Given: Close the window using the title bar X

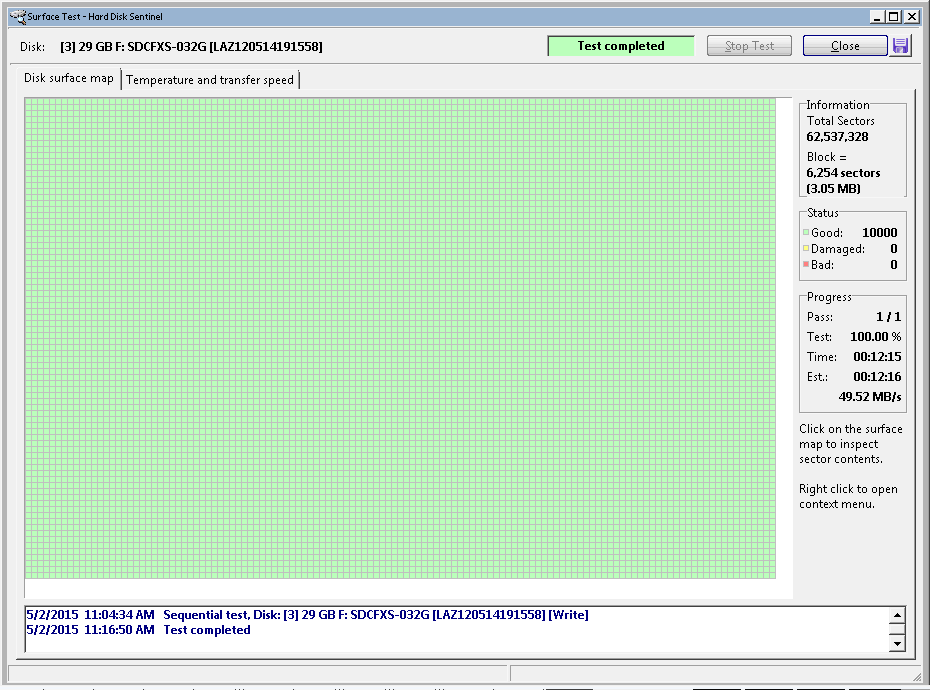Looking at the screenshot, I should (x=913, y=16).
